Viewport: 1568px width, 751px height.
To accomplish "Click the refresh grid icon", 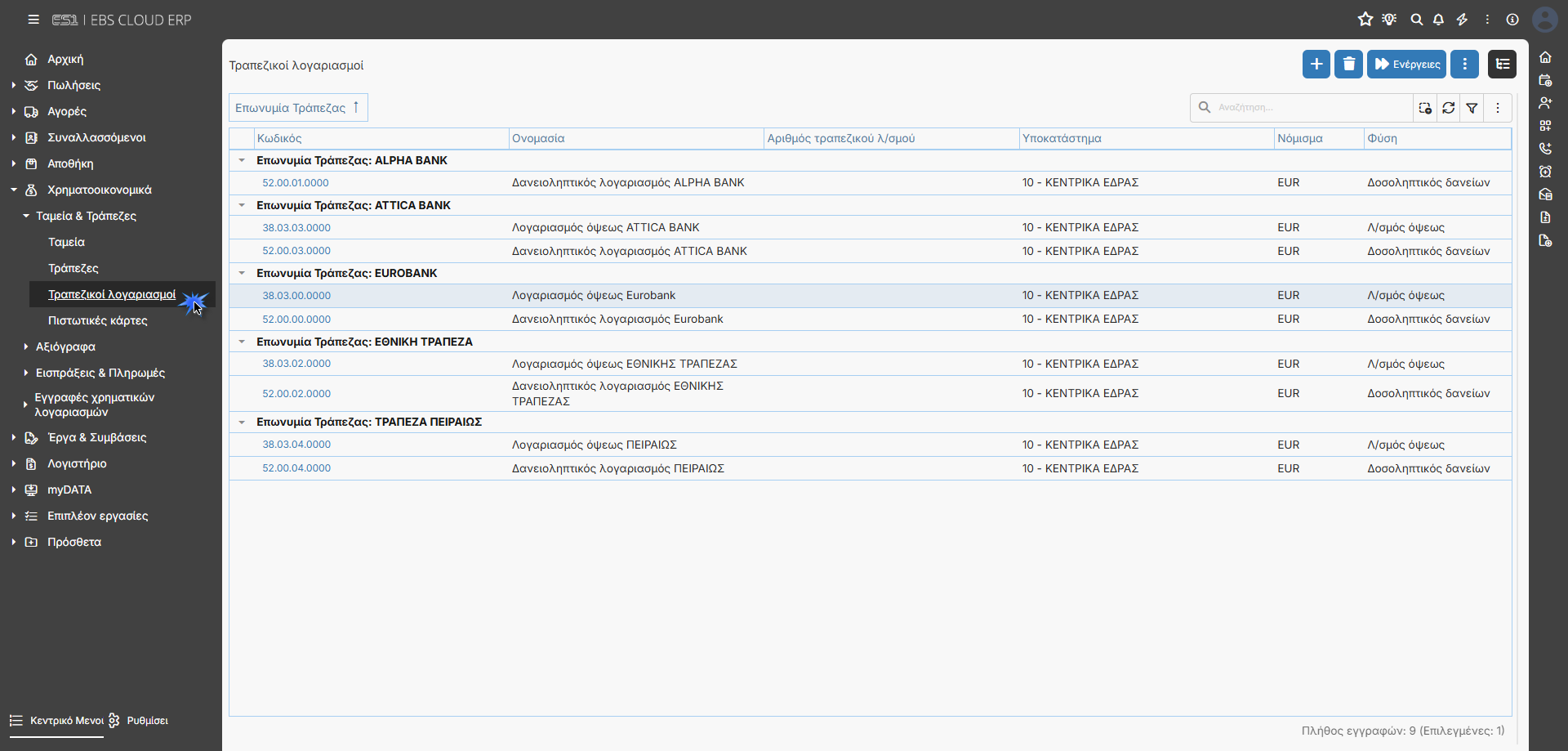I will coord(1448,108).
